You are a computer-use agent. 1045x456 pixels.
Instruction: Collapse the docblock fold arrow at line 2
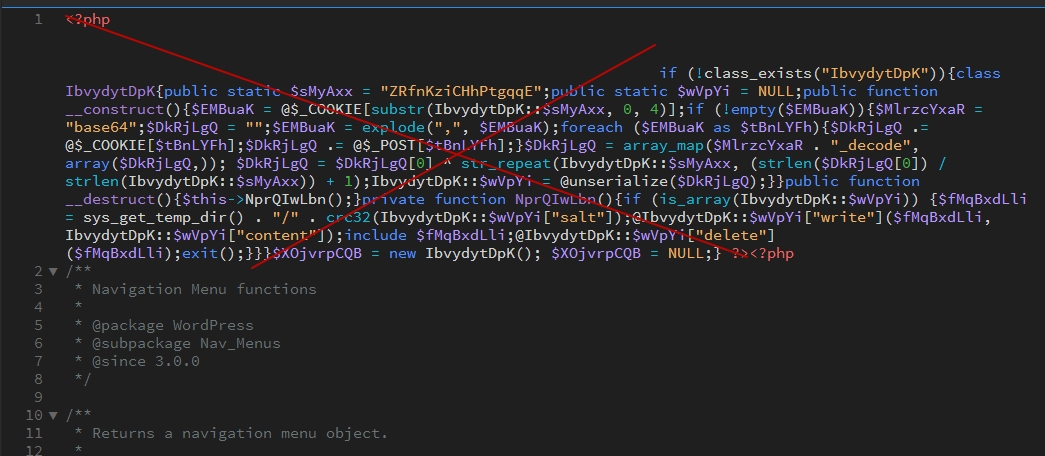[x=54, y=271]
